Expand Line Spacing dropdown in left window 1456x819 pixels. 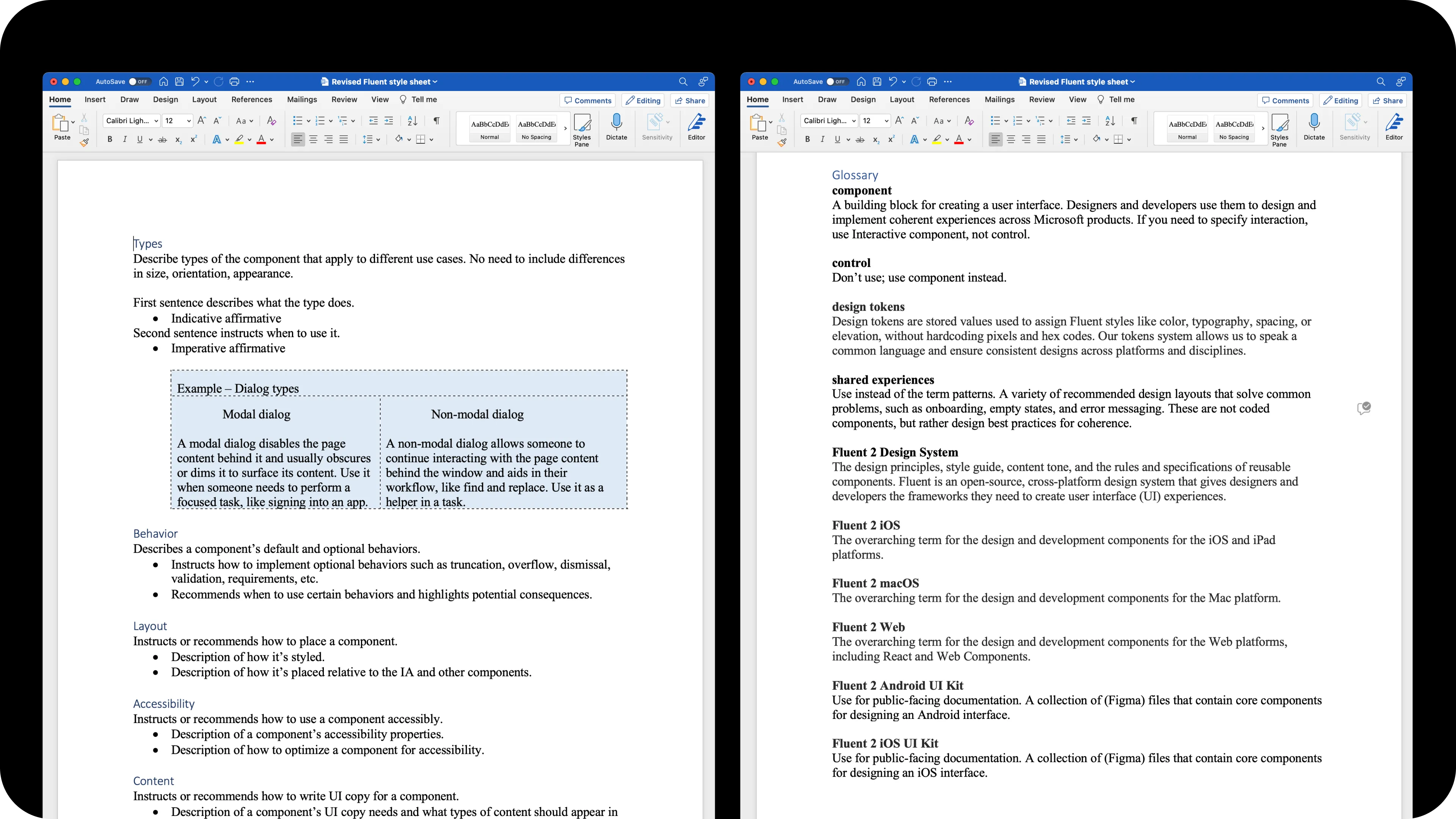tap(378, 140)
